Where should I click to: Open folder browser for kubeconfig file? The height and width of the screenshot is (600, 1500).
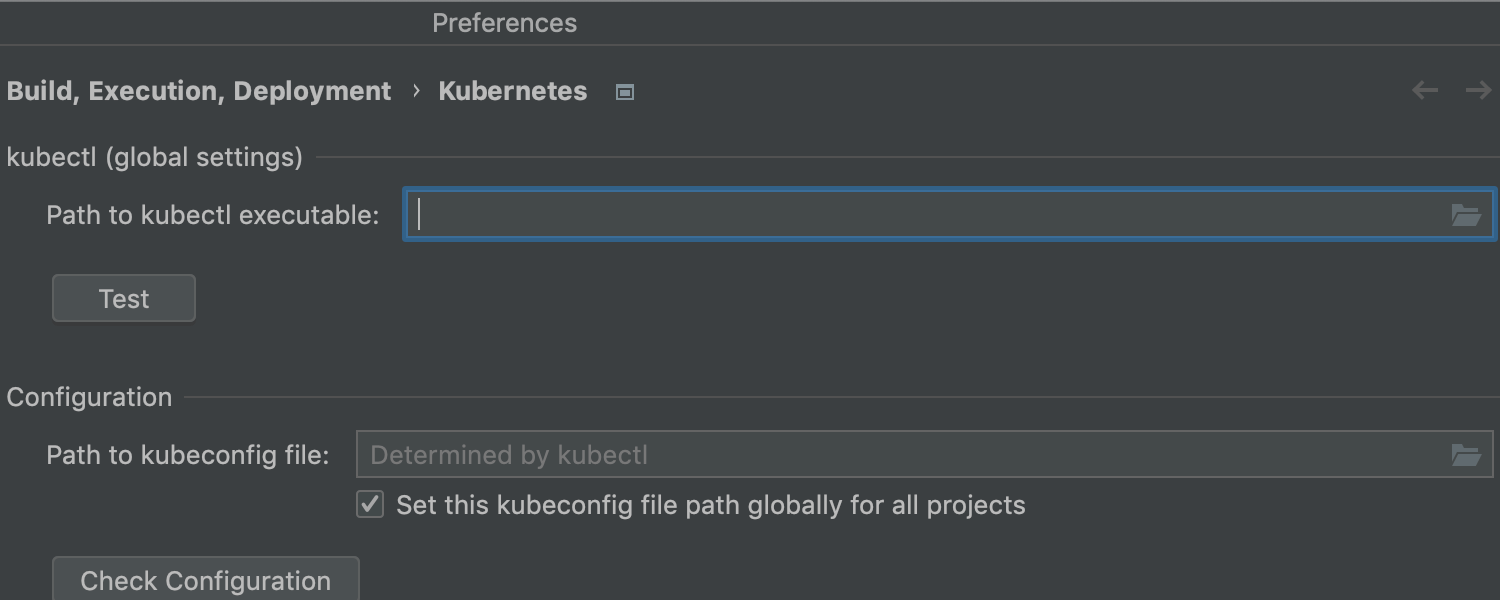point(1466,455)
